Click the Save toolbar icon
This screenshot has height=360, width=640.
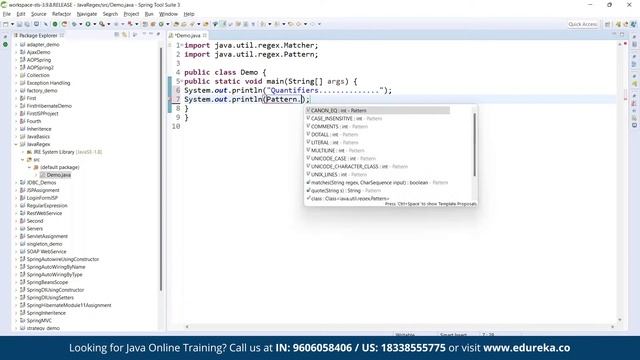click(x=19, y=24)
